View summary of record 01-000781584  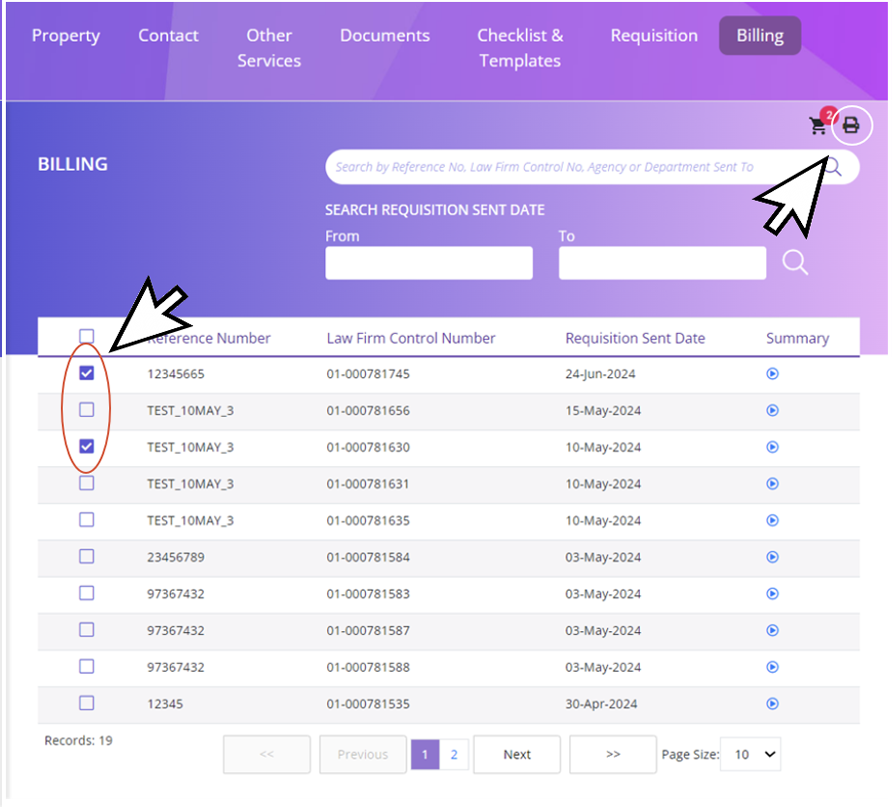tap(772, 557)
